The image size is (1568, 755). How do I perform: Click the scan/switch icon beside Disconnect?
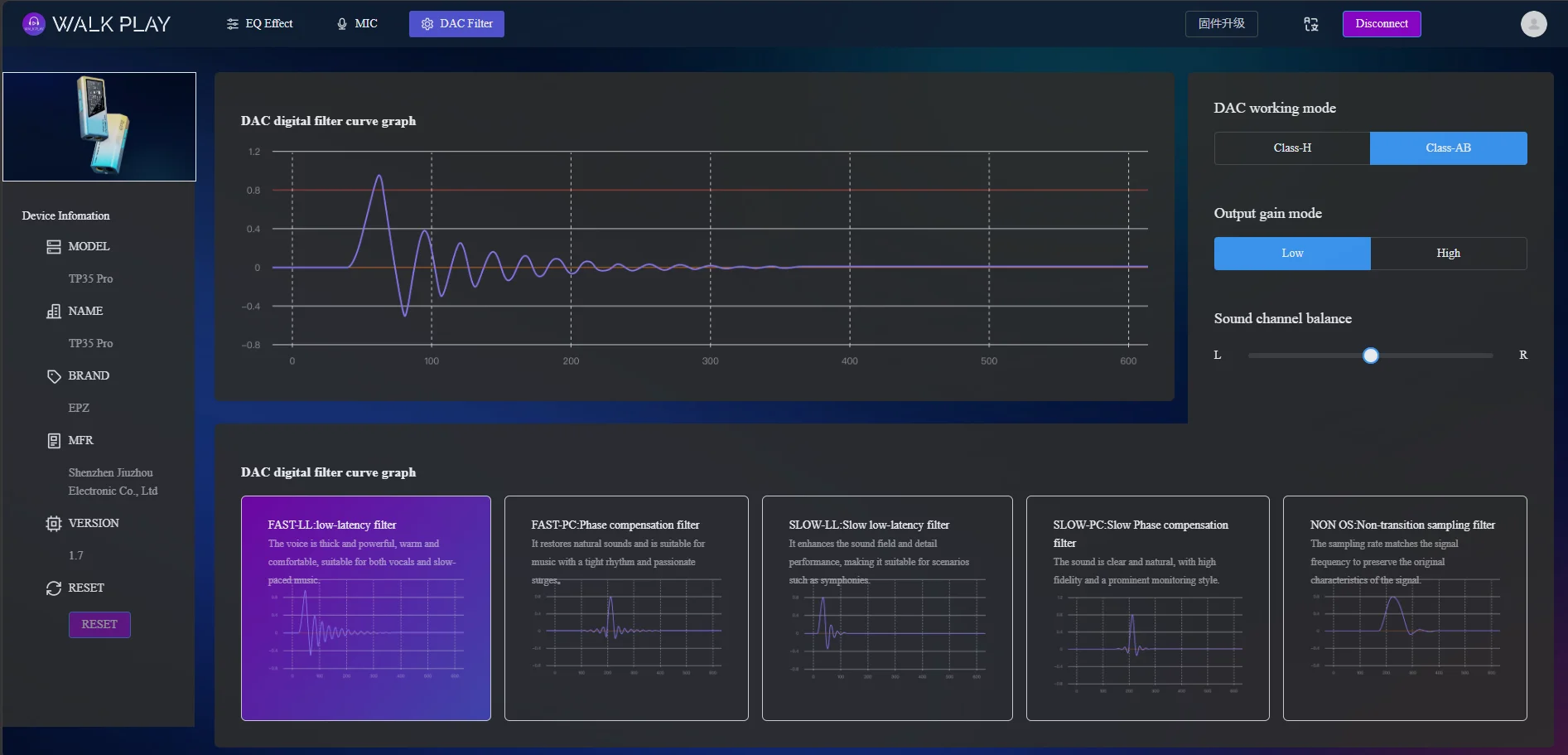click(1311, 24)
